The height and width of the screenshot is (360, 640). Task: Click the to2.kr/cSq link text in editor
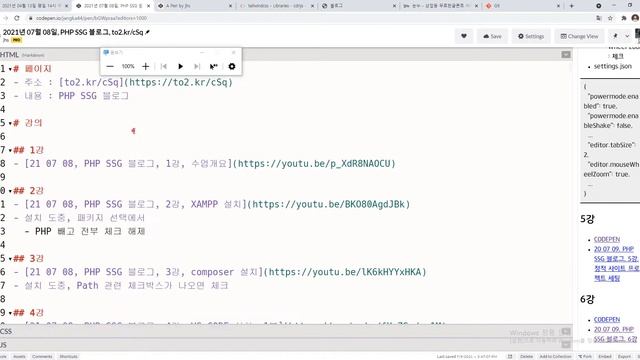click(x=91, y=82)
